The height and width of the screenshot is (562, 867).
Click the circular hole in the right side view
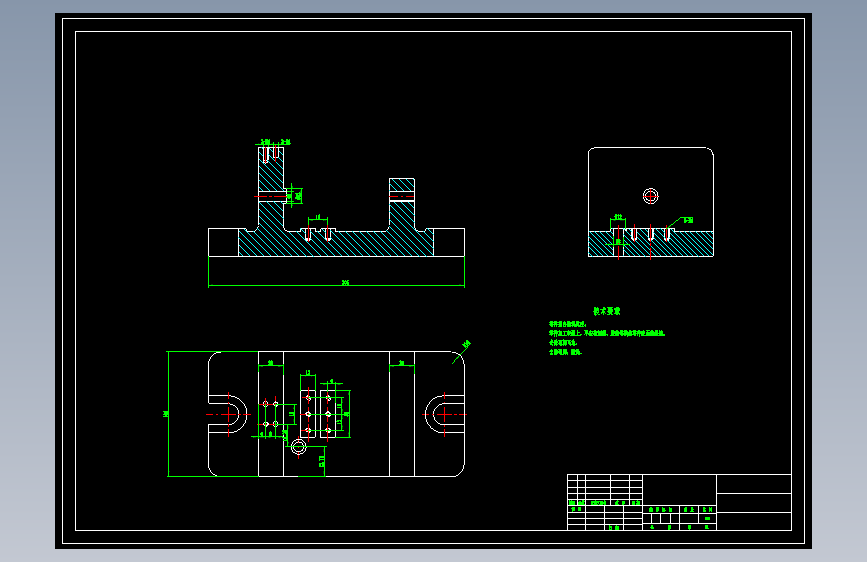[x=651, y=196]
